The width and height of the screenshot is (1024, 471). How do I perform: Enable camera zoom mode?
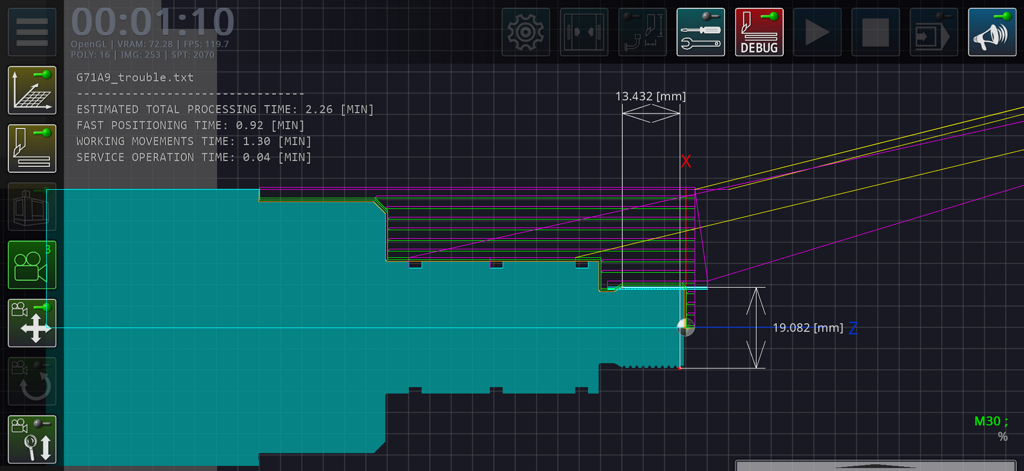pyautogui.click(x=32, y=439)
